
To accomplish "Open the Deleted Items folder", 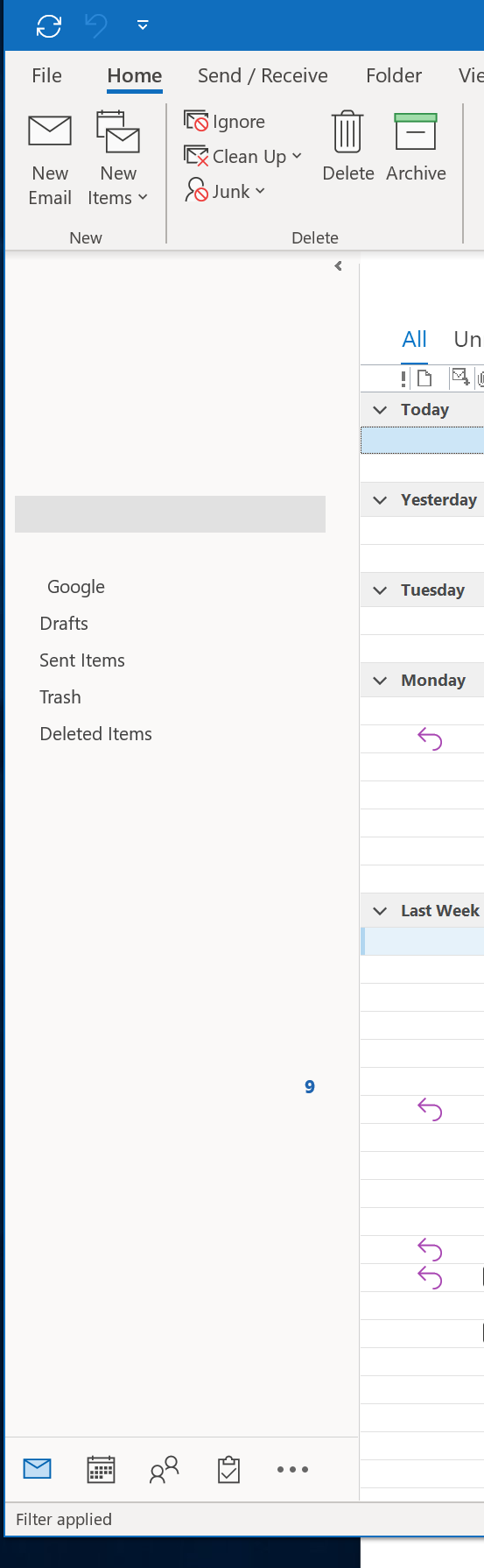I will 96,734.
